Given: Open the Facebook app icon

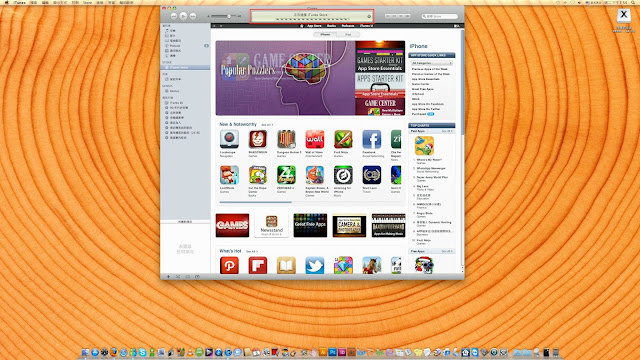Looking at the screenshot, I should pyautogui.click(x=371, y=139).
